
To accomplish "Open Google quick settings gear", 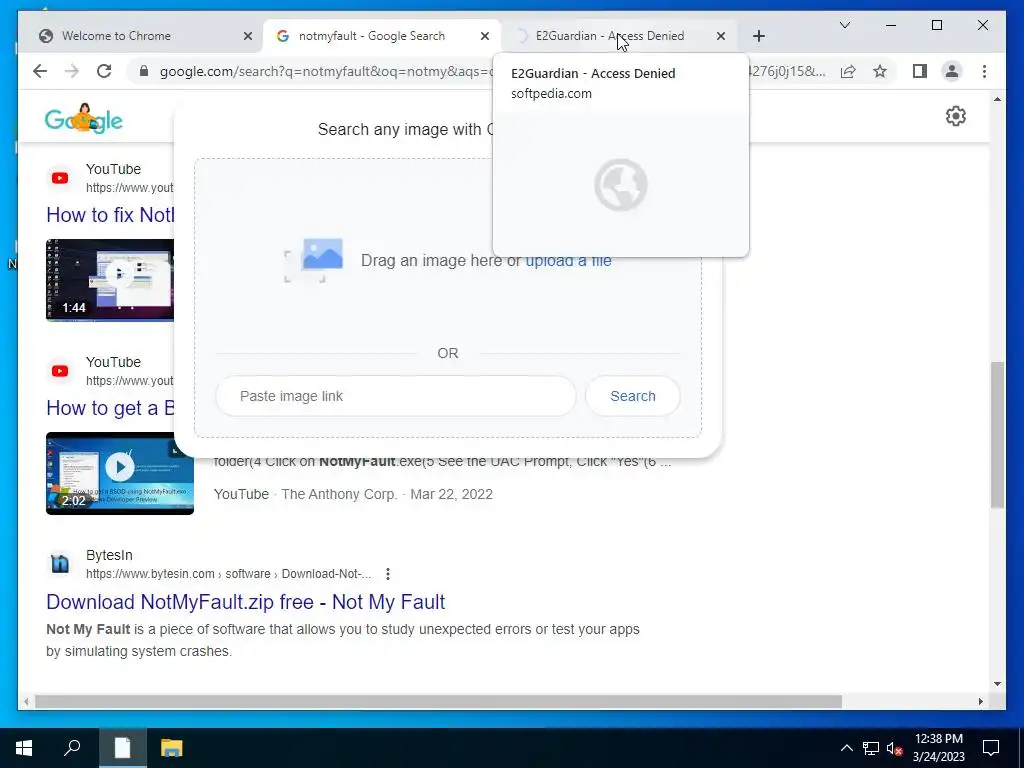I will (x=955, y=116).
